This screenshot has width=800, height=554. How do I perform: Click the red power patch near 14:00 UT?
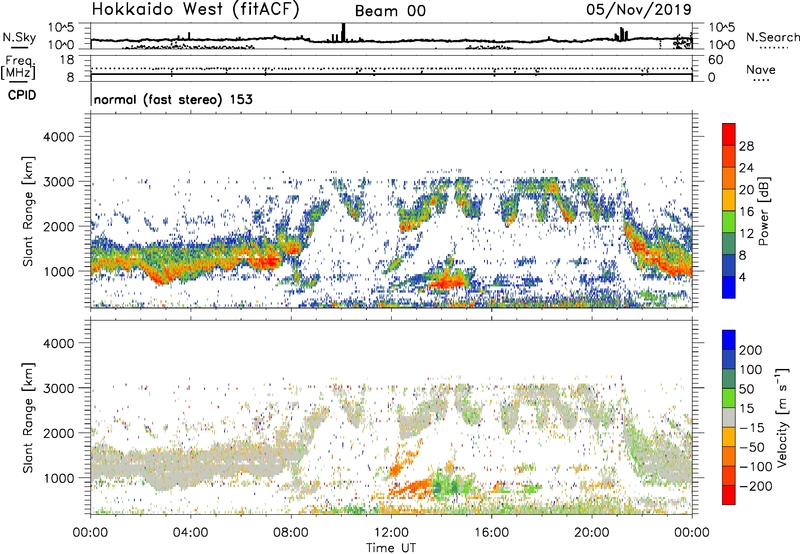click(447, 280)
